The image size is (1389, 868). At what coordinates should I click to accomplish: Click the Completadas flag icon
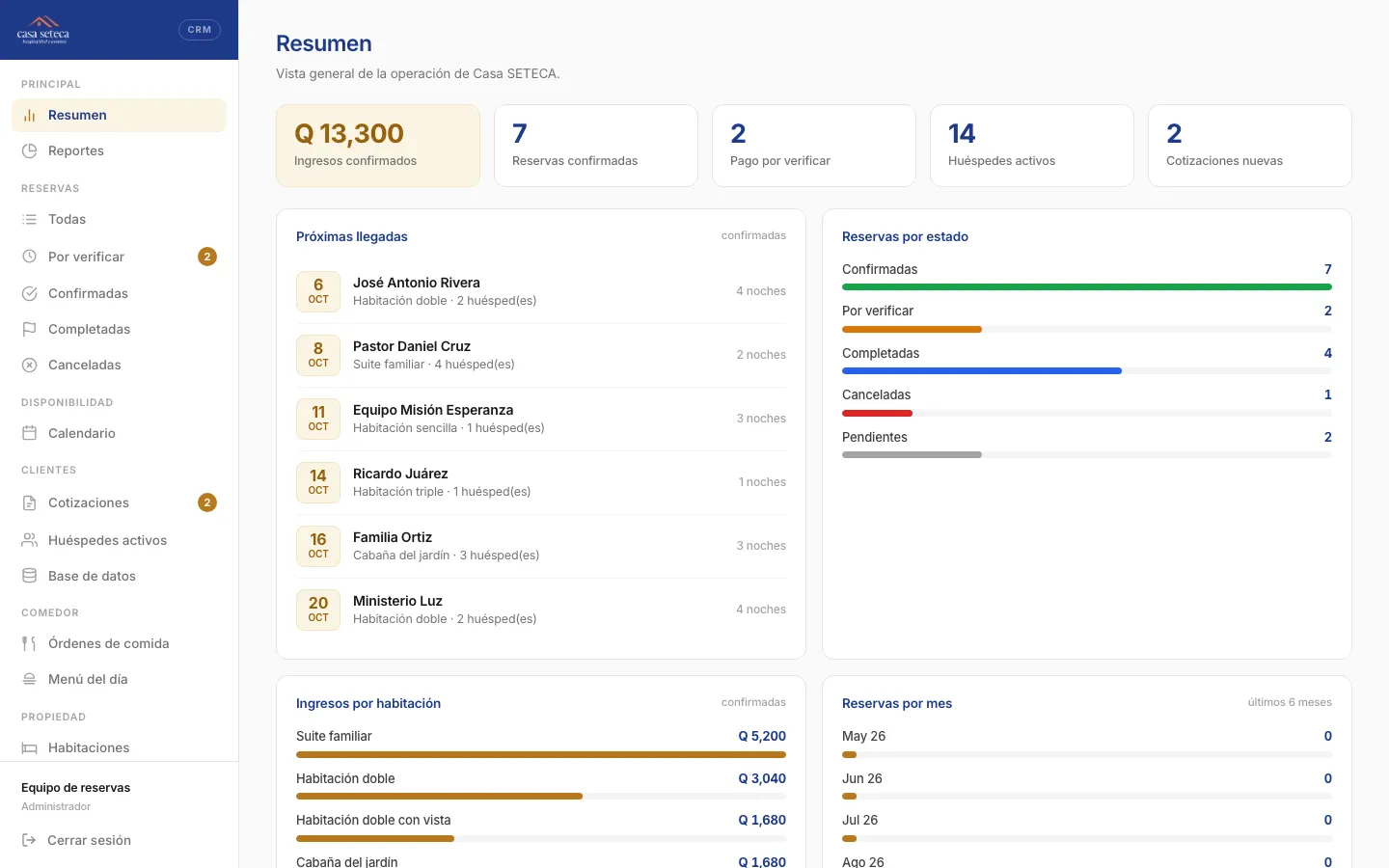(x=30, y=329)
